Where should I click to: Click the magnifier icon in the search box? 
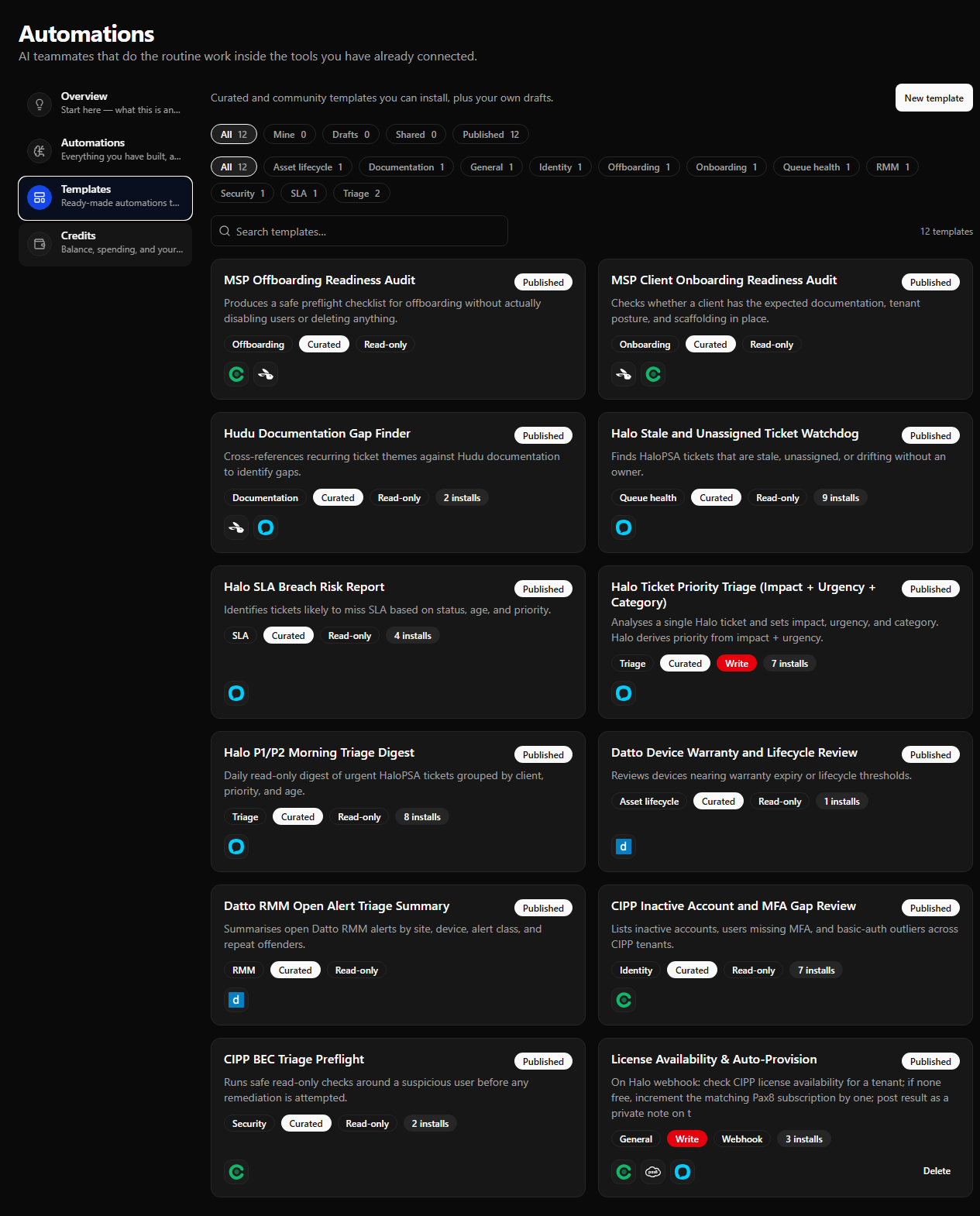click(x=225, y=231)
